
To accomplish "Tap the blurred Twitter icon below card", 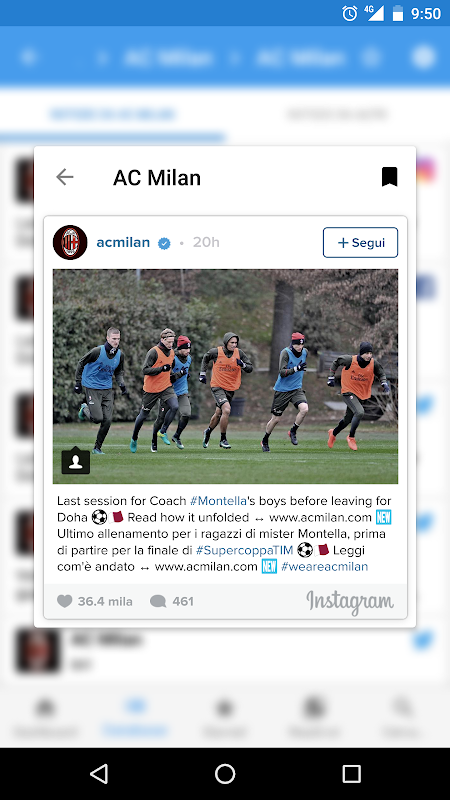I will (423, 640).
